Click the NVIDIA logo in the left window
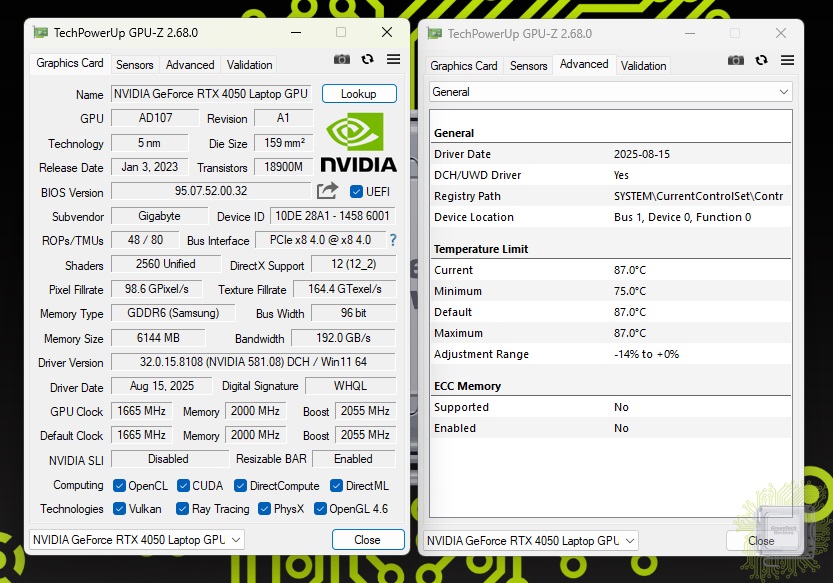The height and width of the screenshot is (583, 833). 358,142
